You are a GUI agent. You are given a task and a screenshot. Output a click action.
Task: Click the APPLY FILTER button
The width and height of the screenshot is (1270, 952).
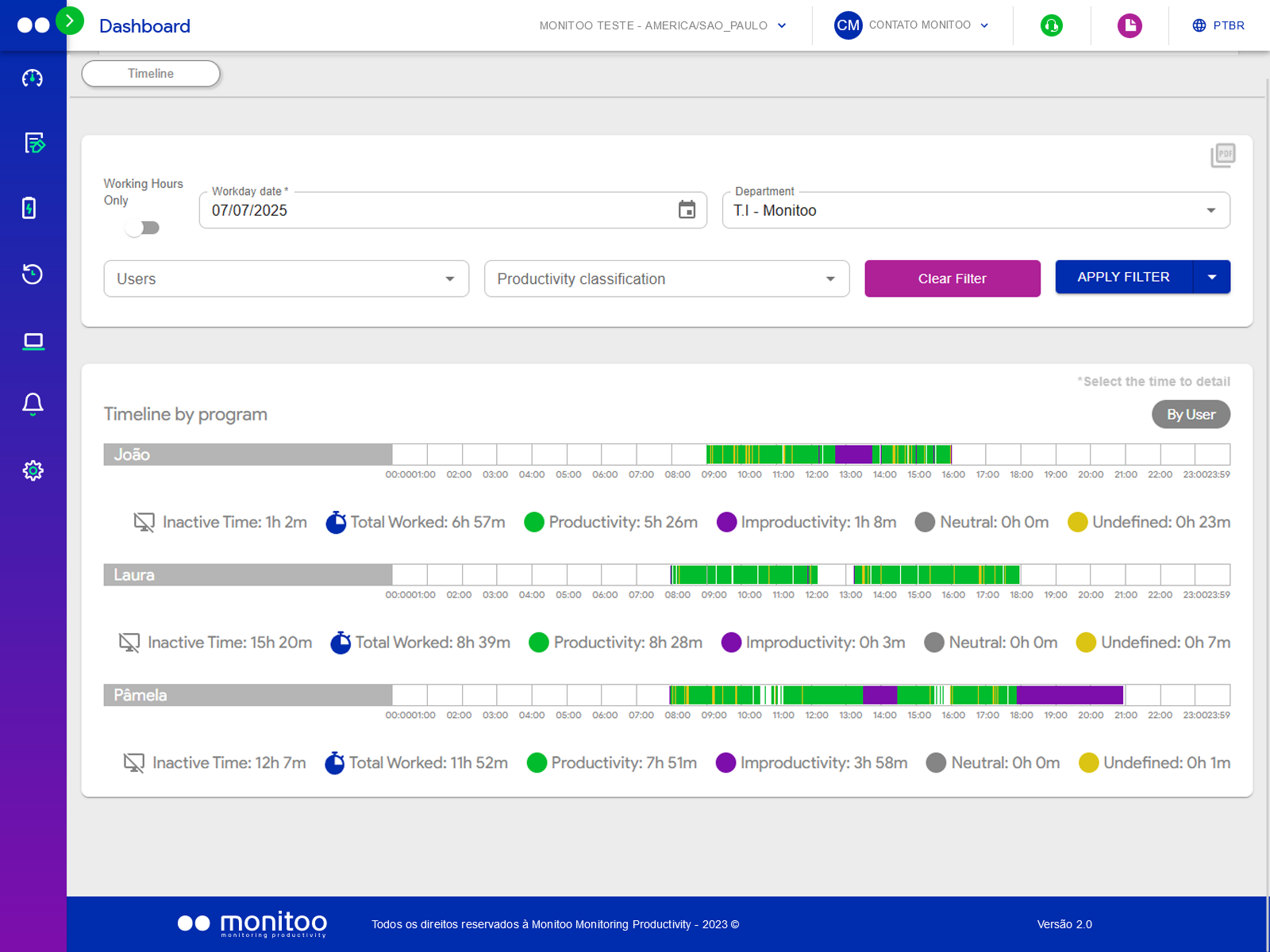click(x=1124, y=277)
